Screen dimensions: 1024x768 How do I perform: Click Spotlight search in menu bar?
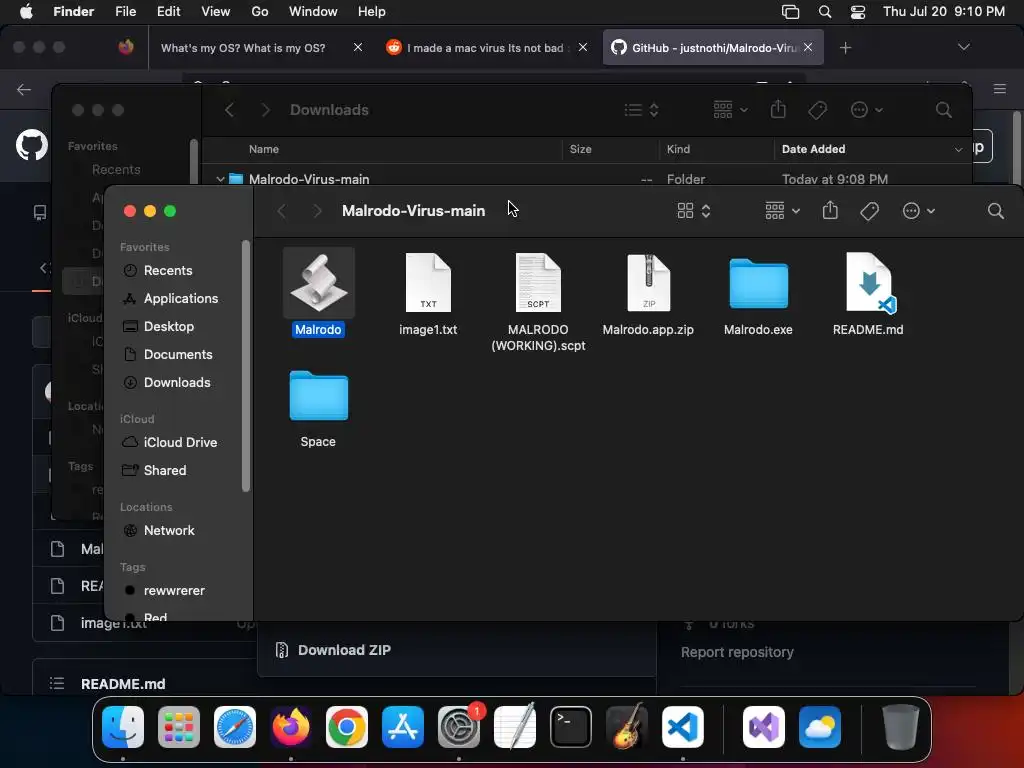[x=825, y=12]
